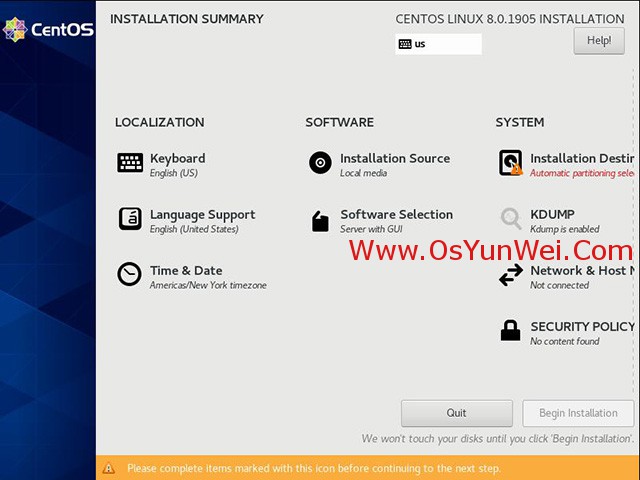The height and width of the screenshot is (480, 640).
Task: Click the CentOS logo in the sidebar
Action: (48, 29)
